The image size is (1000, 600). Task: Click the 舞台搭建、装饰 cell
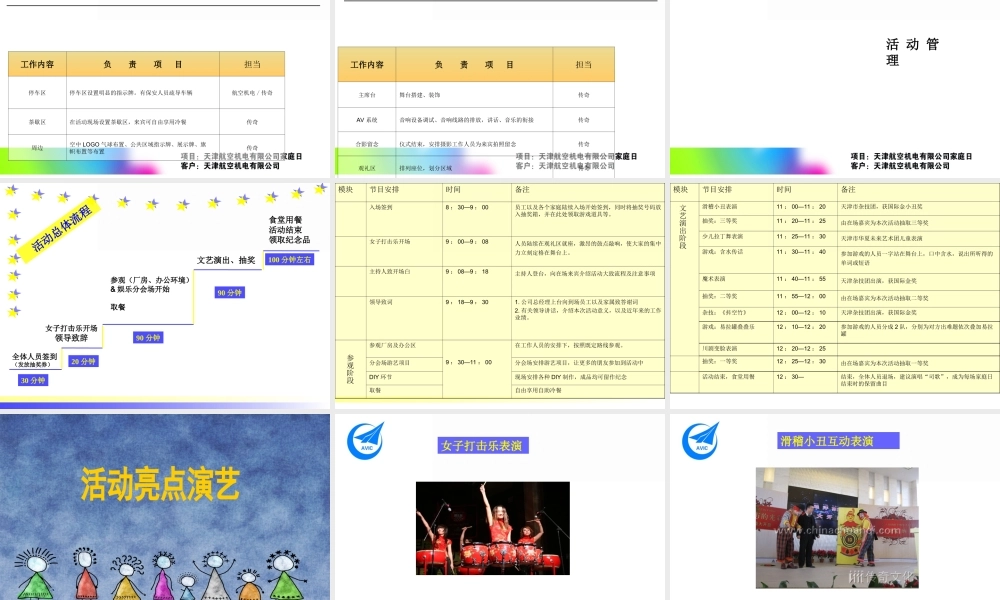(x=474, y=94)
